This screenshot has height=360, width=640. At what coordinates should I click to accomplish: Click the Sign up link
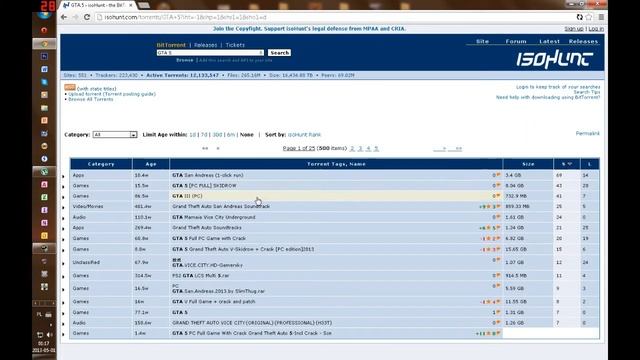click(x=574, y=29)
